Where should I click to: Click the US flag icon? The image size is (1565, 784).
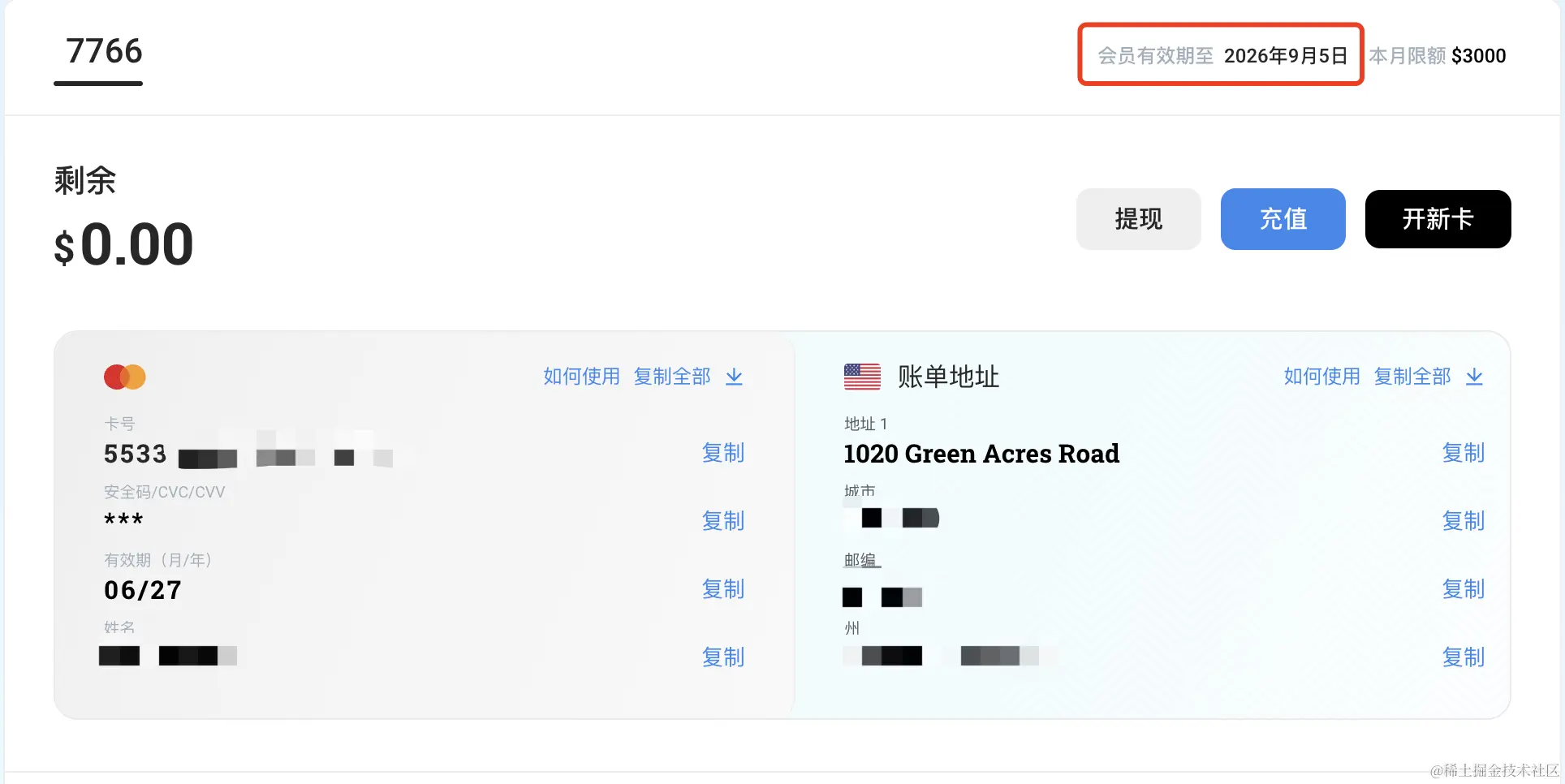pos(862,377)
